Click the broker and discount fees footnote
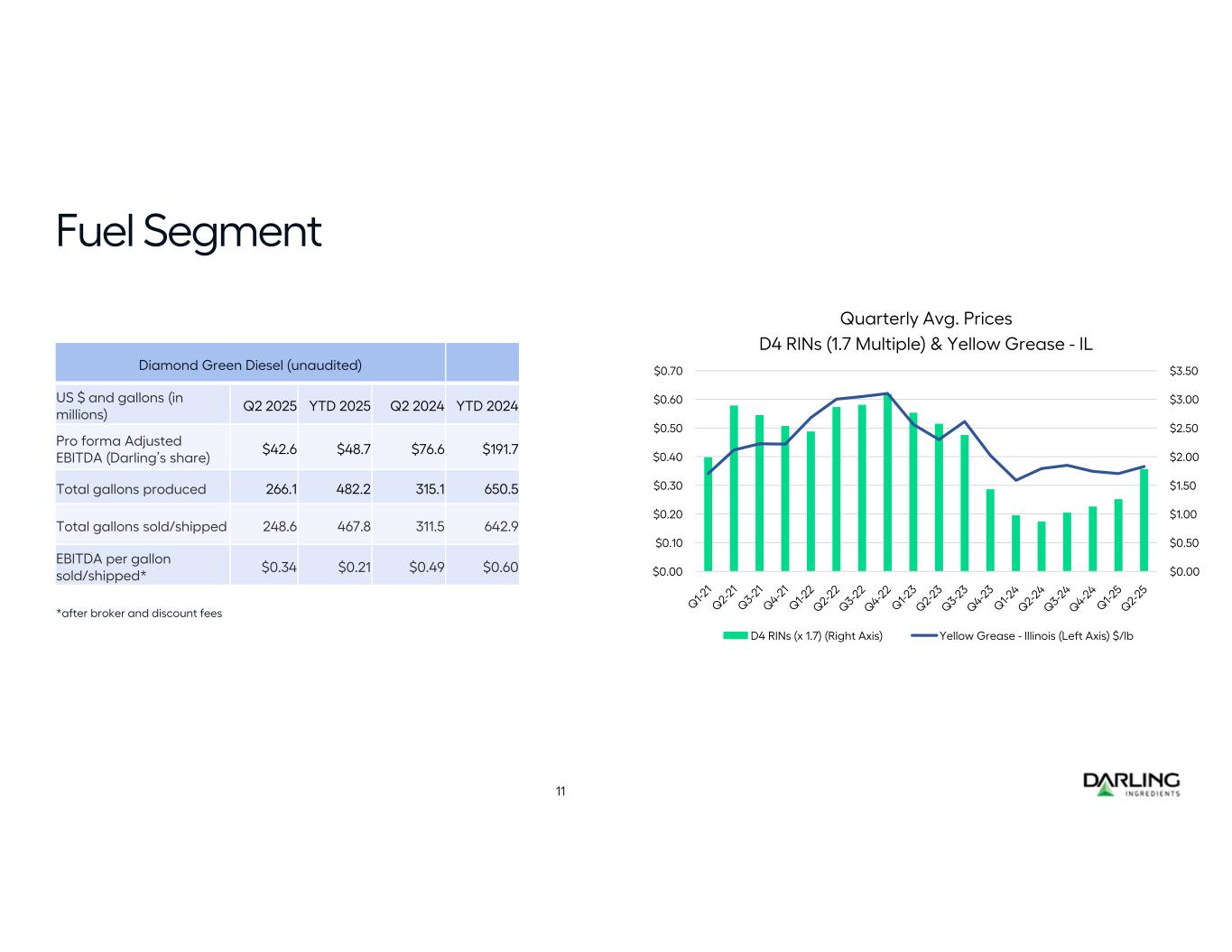 click(x=139, y=614)
